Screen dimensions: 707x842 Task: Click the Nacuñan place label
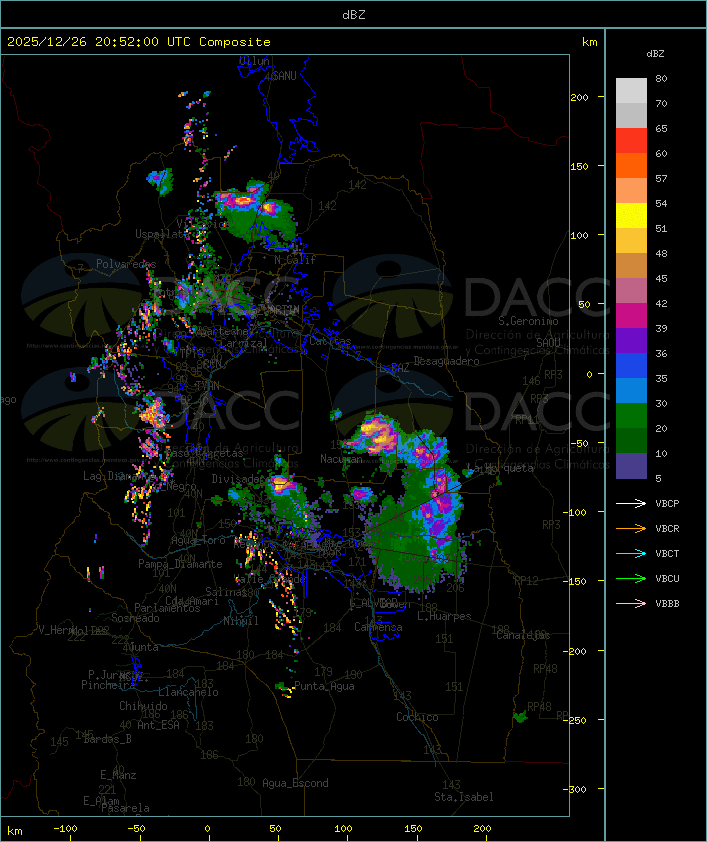point(341,459)
